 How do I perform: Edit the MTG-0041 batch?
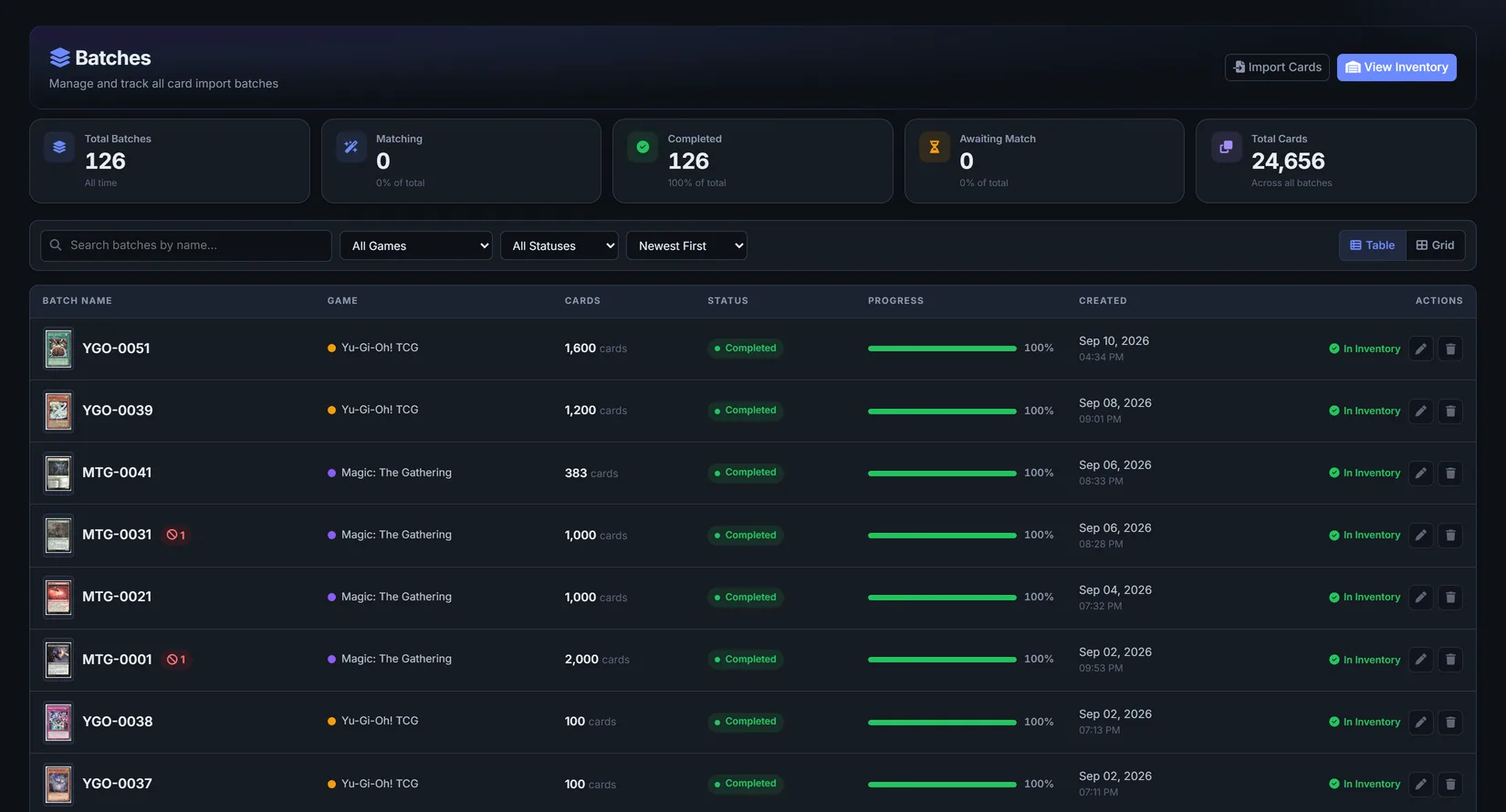1421,473
